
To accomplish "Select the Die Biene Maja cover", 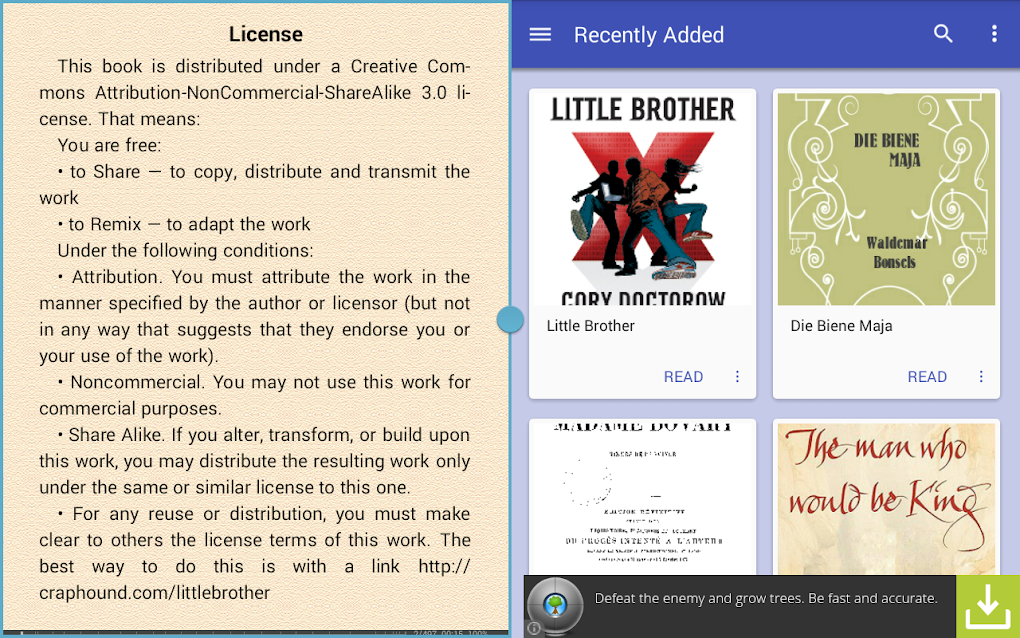I will click(x=886, y=199).
